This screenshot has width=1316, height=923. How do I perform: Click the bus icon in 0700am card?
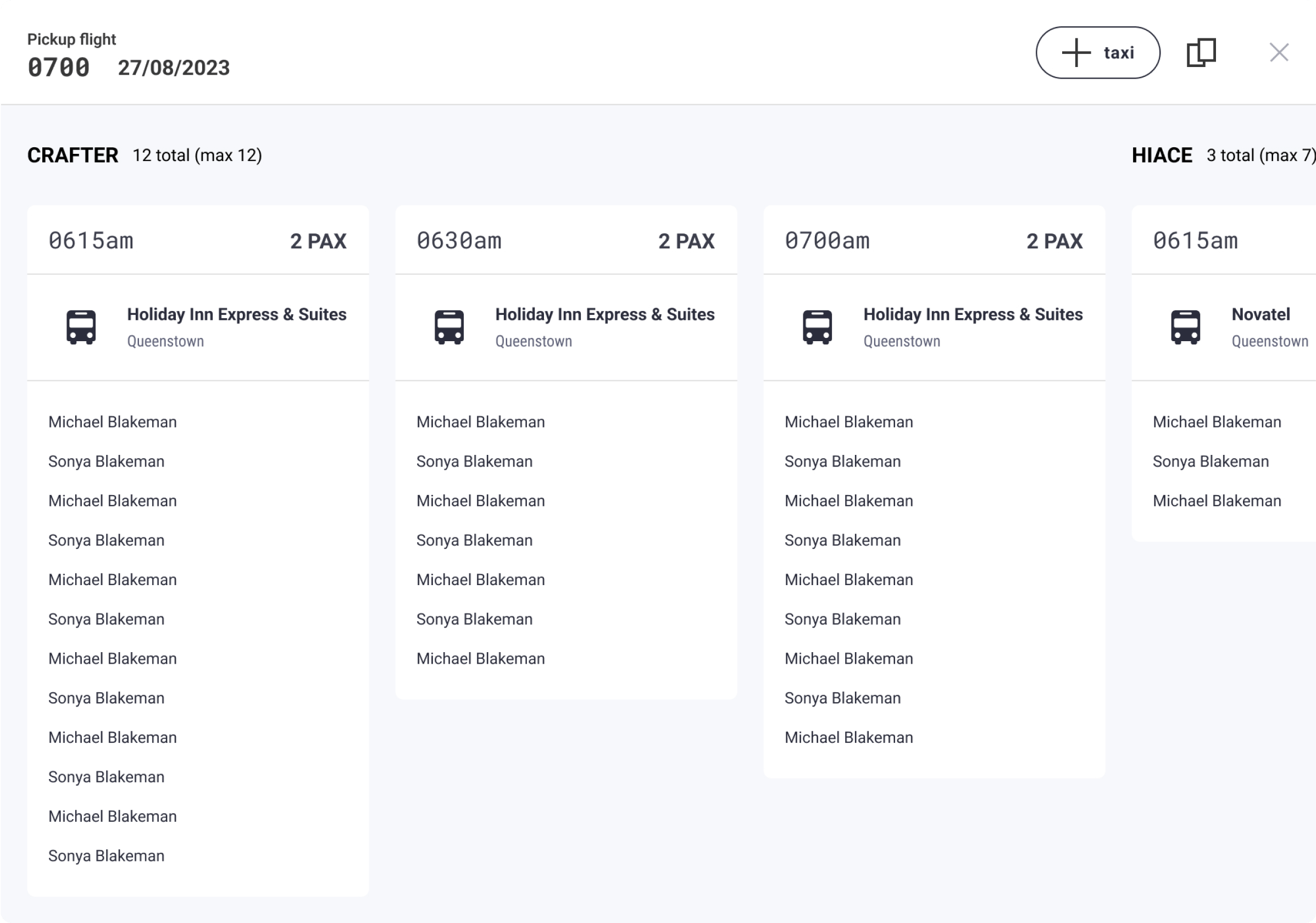[817, 327]
